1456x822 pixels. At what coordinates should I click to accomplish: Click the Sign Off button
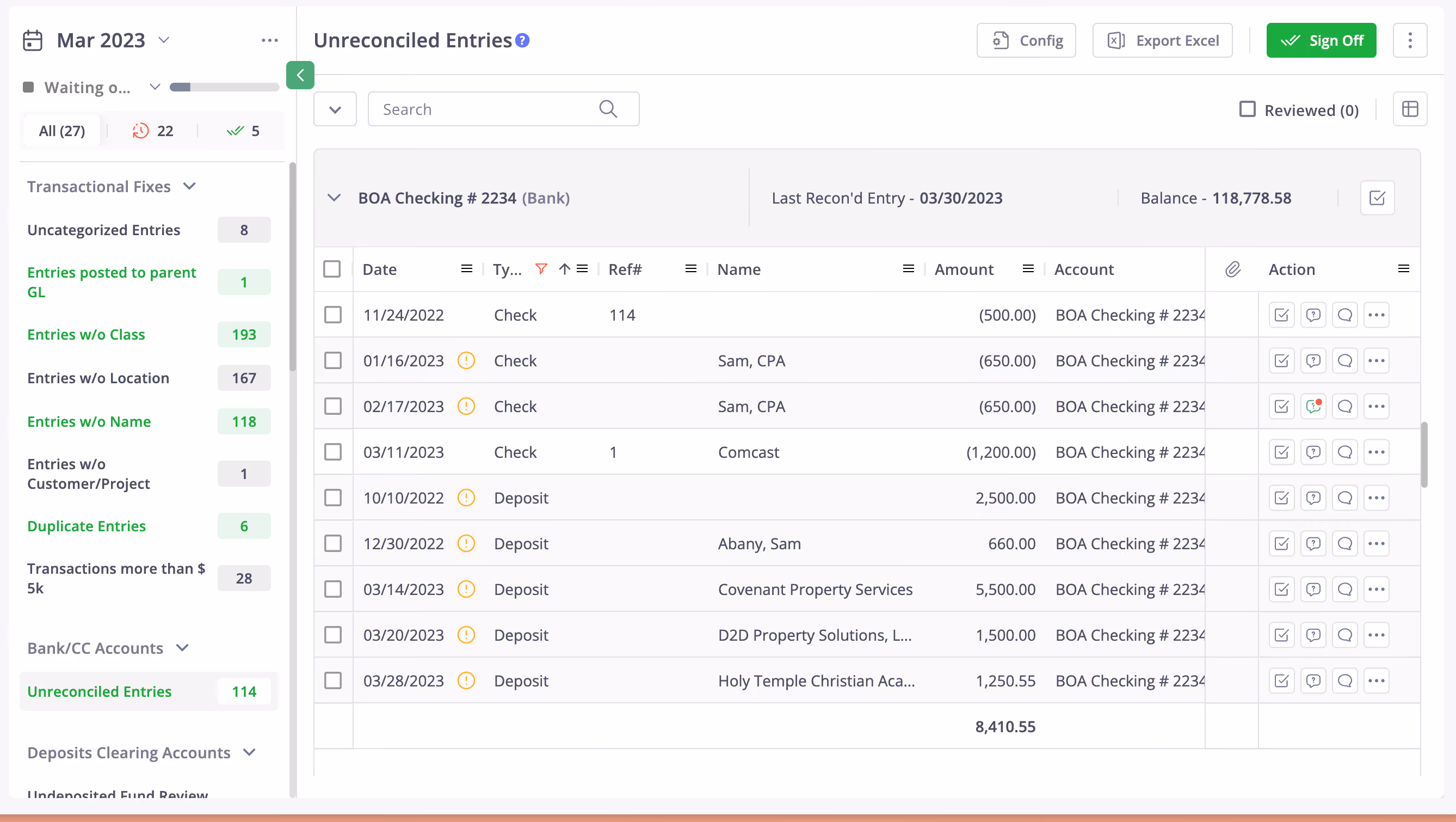[1321, 41]
